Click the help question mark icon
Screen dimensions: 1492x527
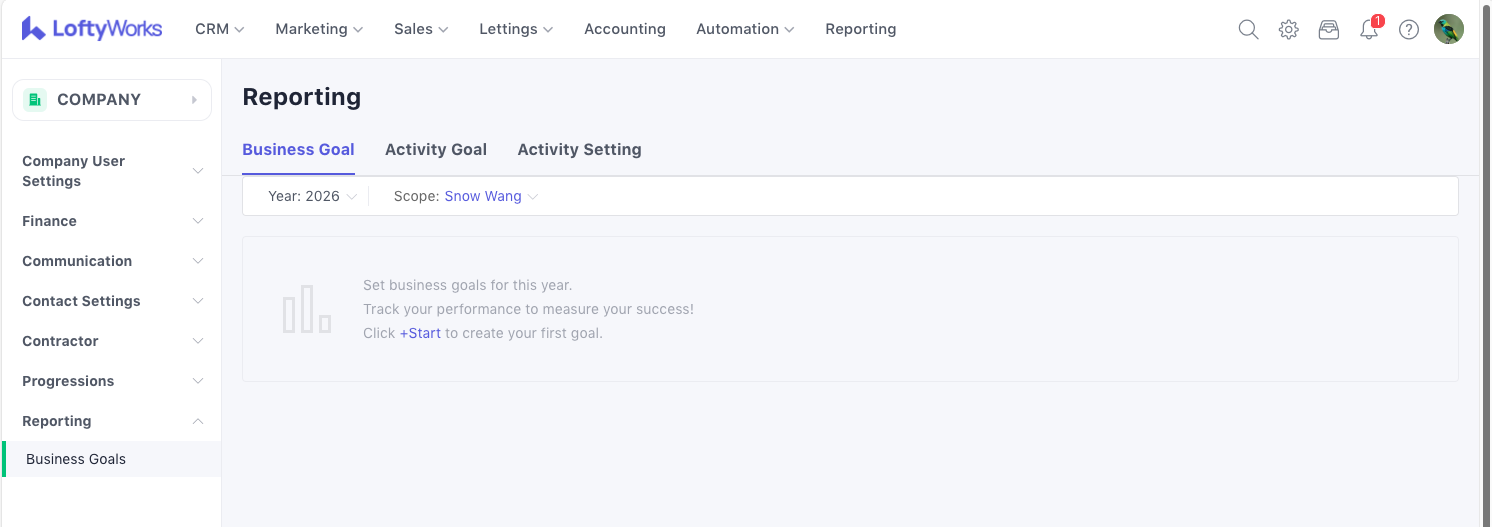pyautogui.click(x=1409, y=29)
